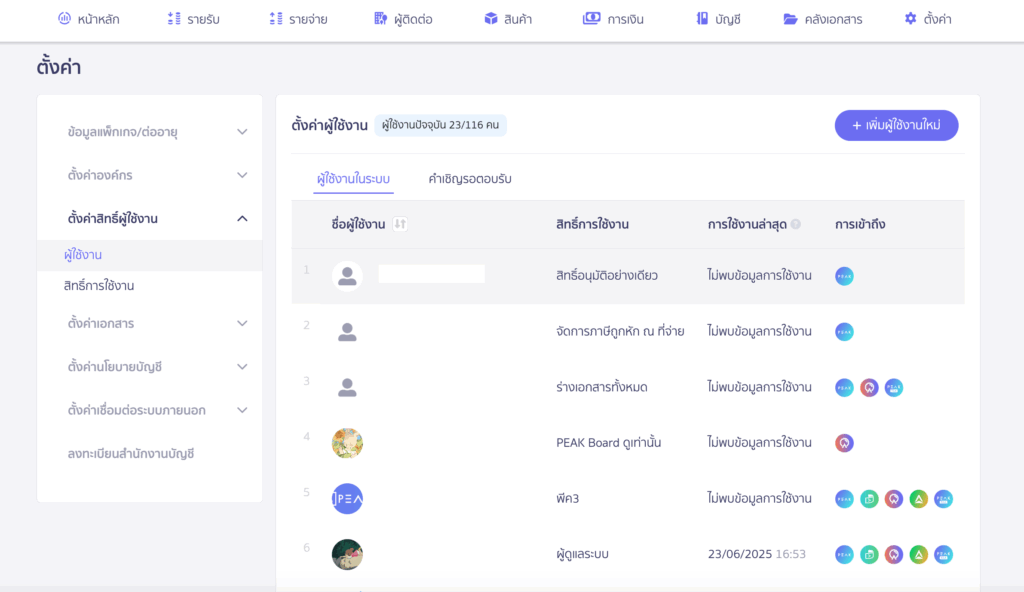This screenshot has height=592, width=1024.
Task: Click 23/06/2025 16:53 last-used timestamp
Action: [757, 554]
